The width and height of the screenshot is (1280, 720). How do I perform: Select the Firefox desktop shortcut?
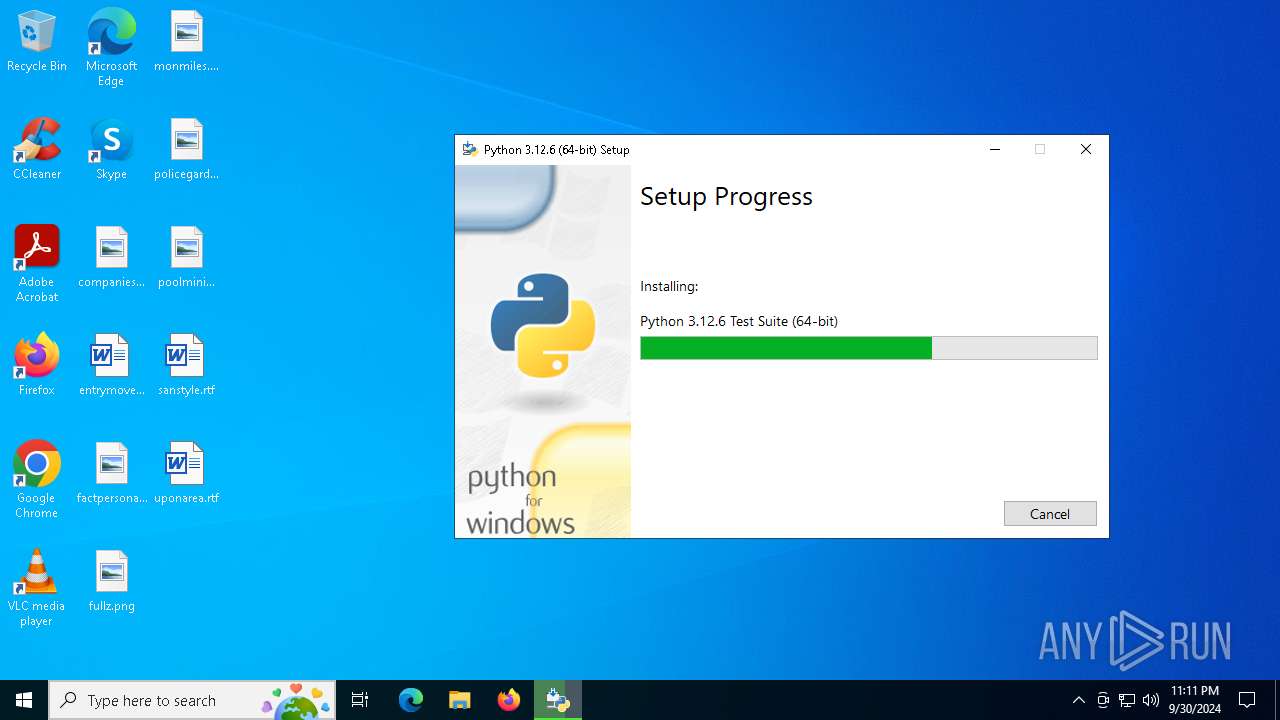pos(37,366)
